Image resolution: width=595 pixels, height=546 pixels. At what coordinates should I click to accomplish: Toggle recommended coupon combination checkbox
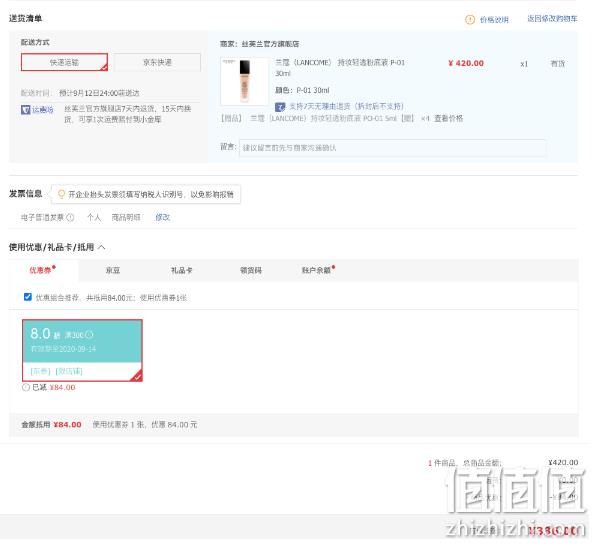coord(28,297)
